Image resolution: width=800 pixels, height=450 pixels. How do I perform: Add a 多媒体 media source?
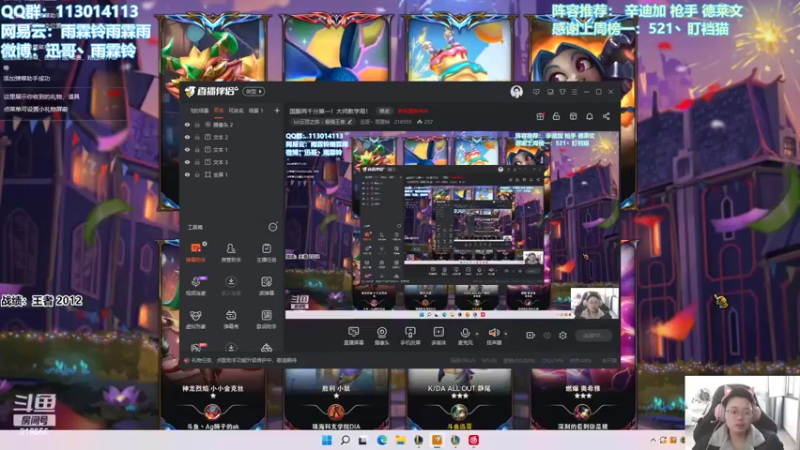pyautogui.click(x=438, y=336)
